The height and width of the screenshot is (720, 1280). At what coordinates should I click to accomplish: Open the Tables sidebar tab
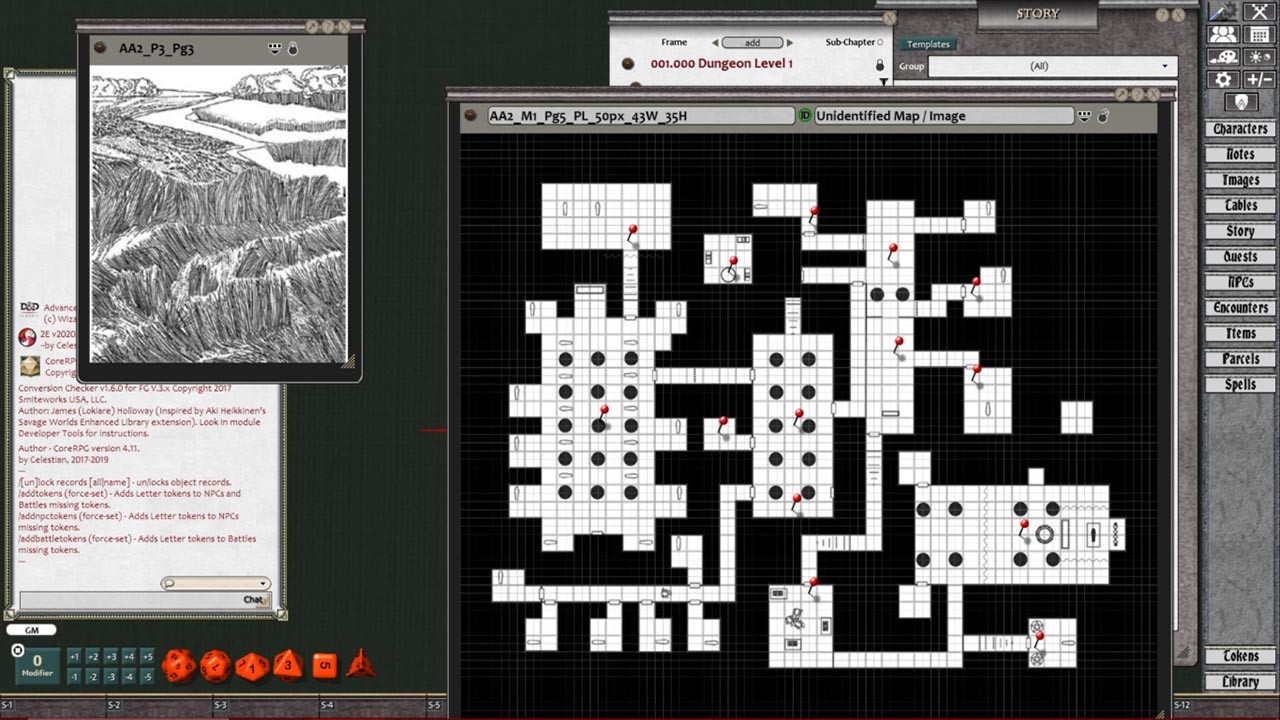(x=1240, y=206)
